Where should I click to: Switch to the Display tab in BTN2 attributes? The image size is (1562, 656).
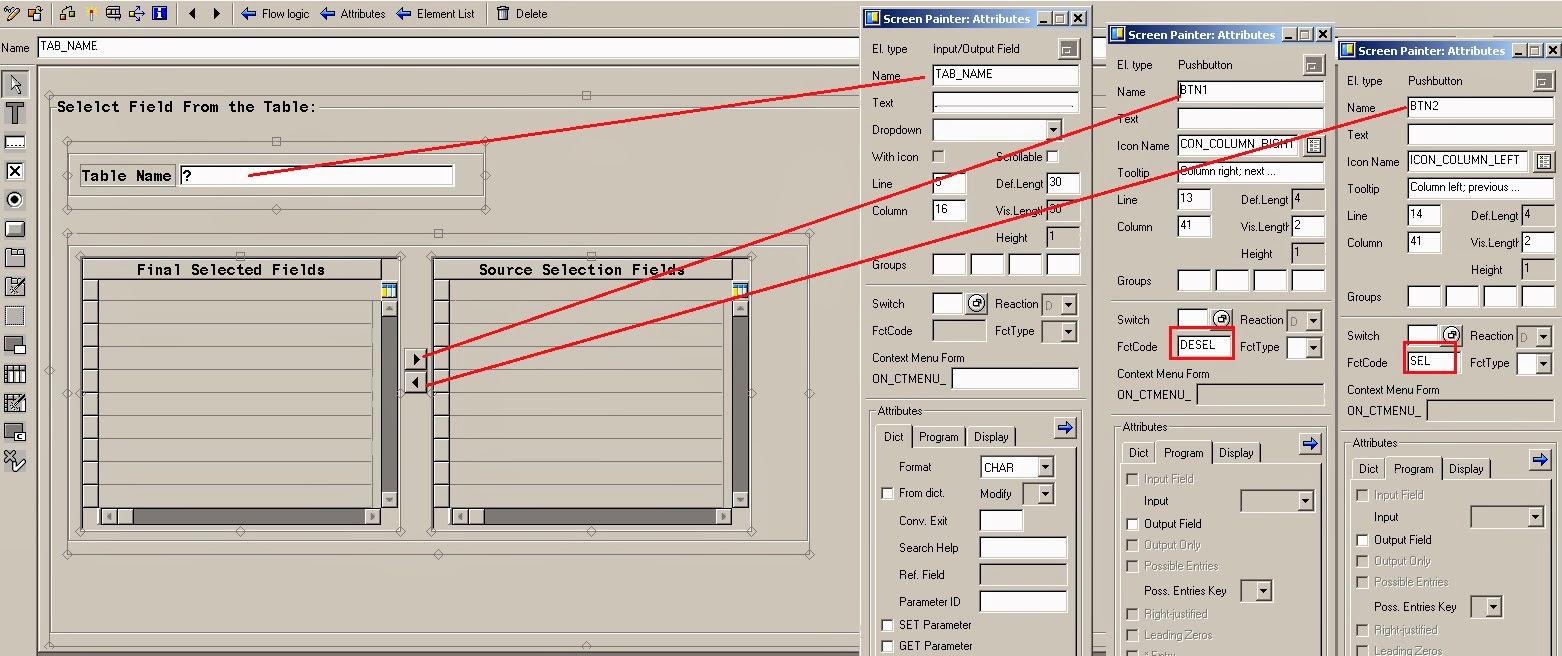[1466, 468]
